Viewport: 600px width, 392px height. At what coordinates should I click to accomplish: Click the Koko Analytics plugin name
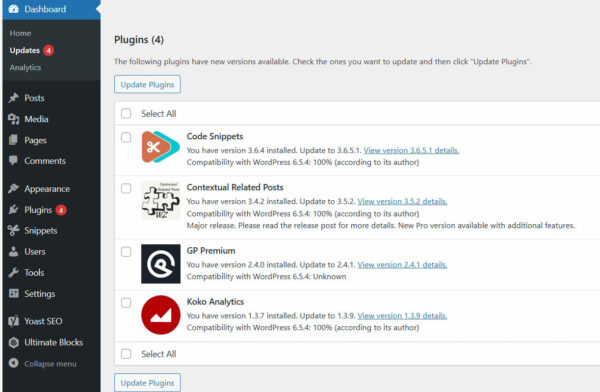click(x=215, y=302)
